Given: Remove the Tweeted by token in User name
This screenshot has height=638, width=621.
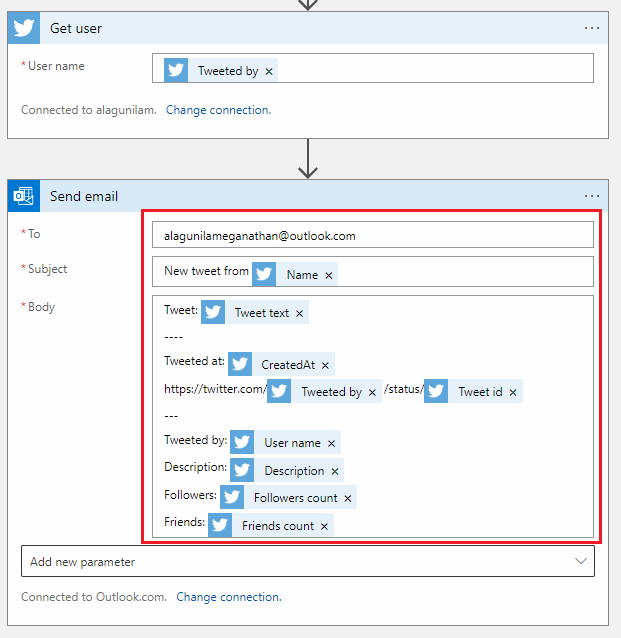Looking at the screenshot, I should (269, 71).
